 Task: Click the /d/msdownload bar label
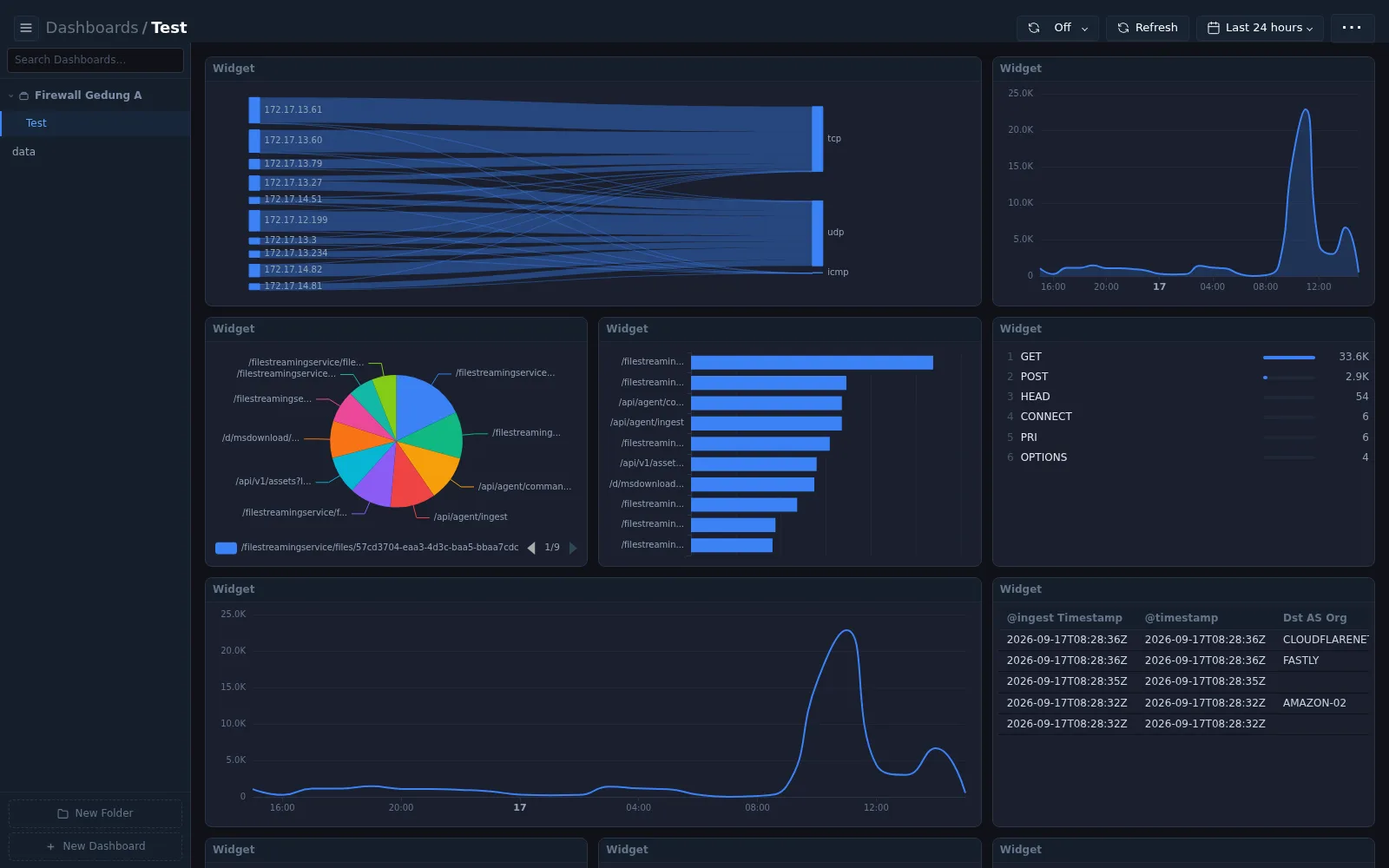pos(646,484)
